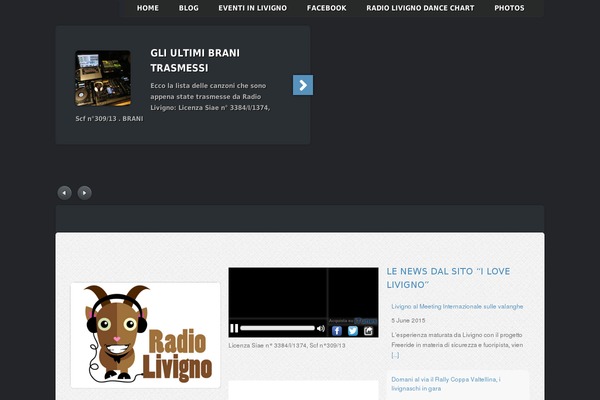Click the Radio Livigno goat logo
600x400 pixels.
point(145,335)
